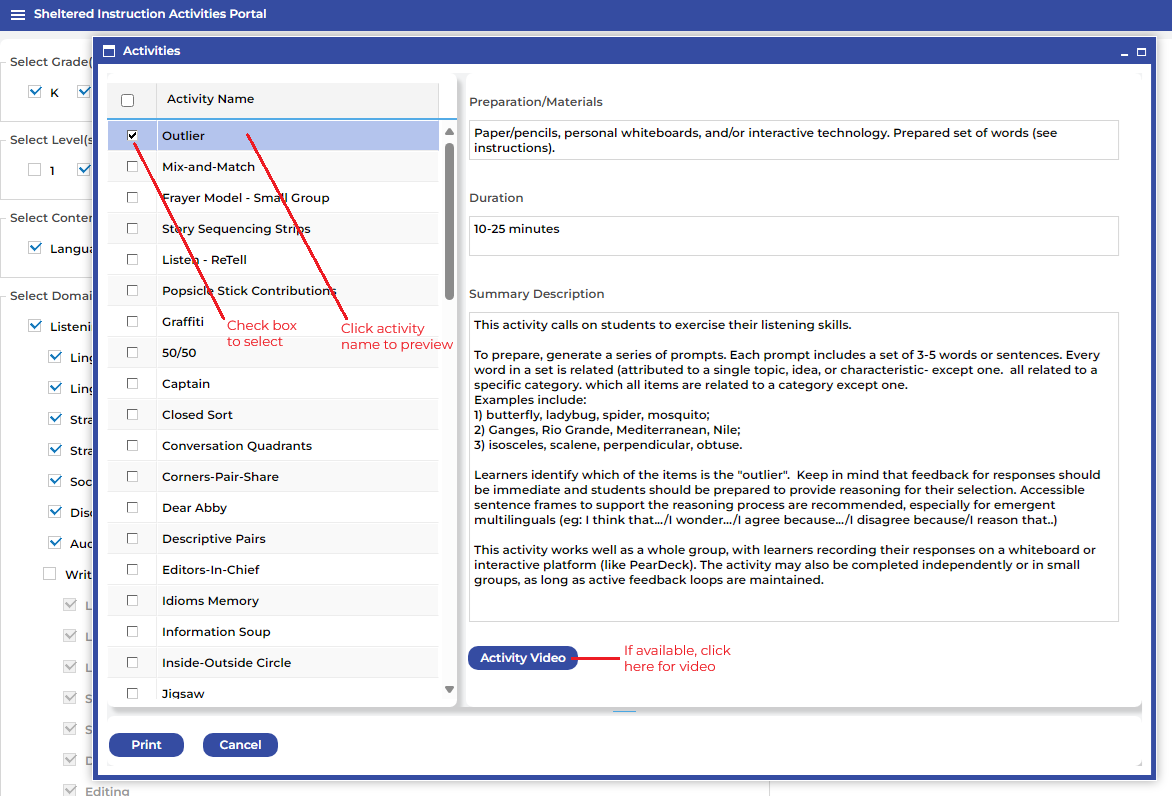
Task: Preview the Graffiti activity
Action: [183, 321]
